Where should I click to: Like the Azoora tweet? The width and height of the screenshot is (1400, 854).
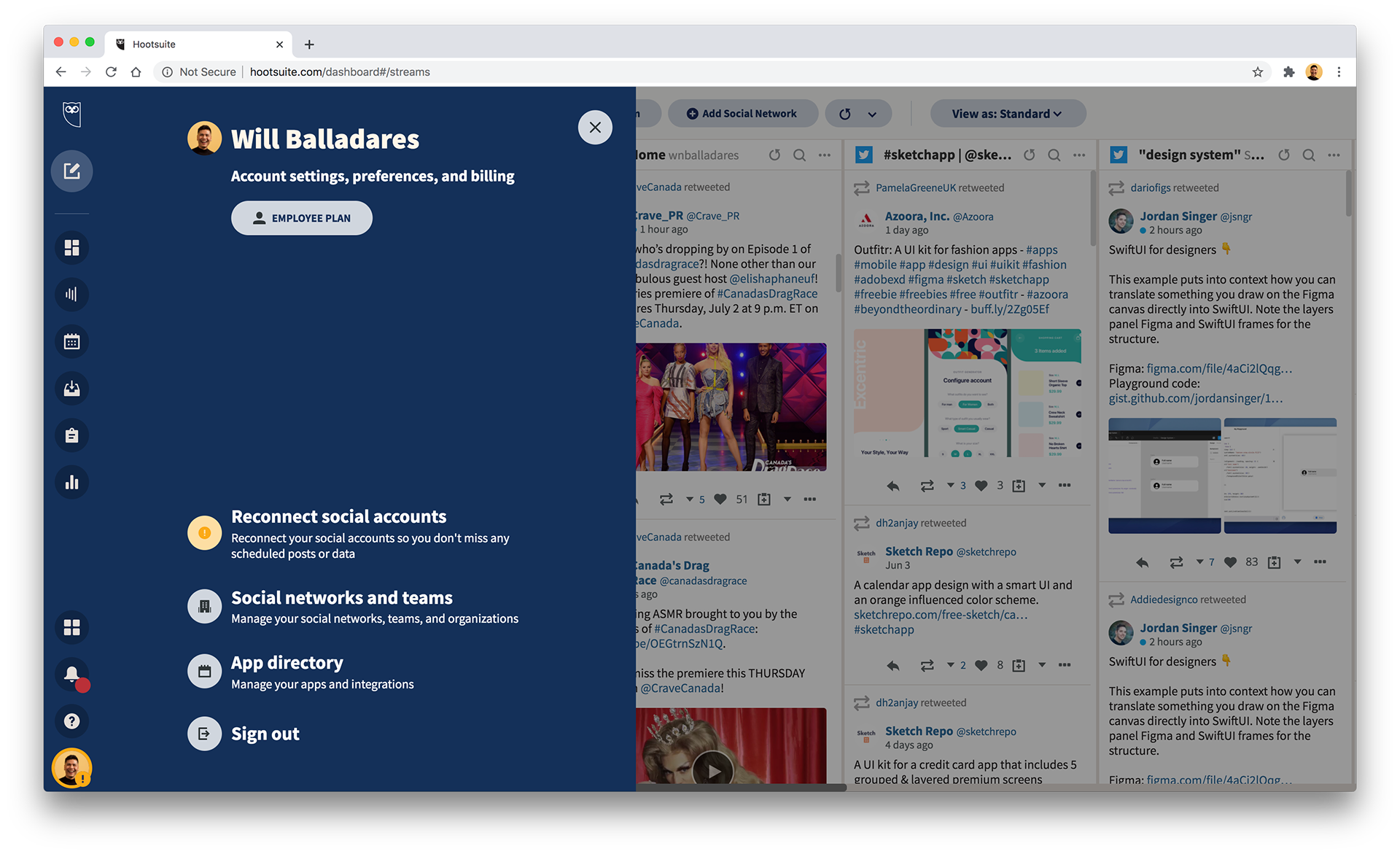[x=981, y=486]
